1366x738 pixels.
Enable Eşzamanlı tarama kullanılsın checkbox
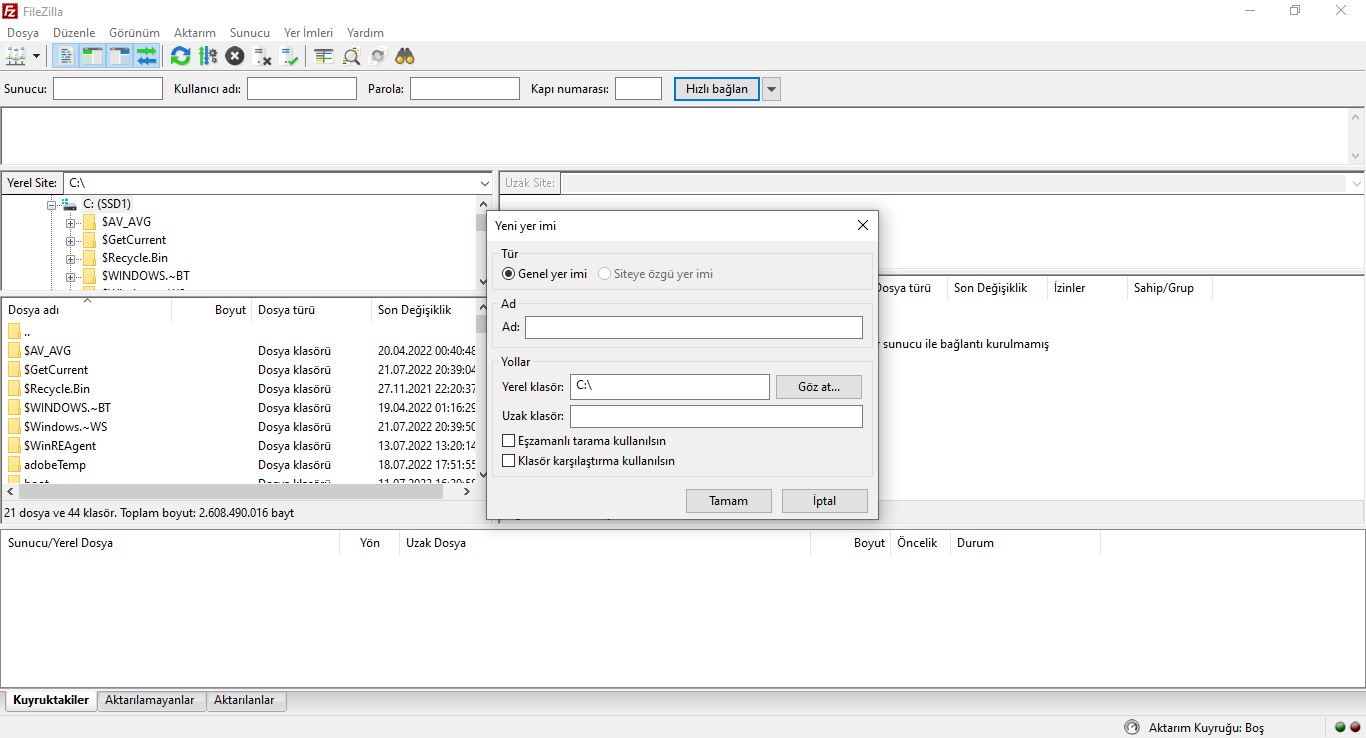[x=509, y=441]
